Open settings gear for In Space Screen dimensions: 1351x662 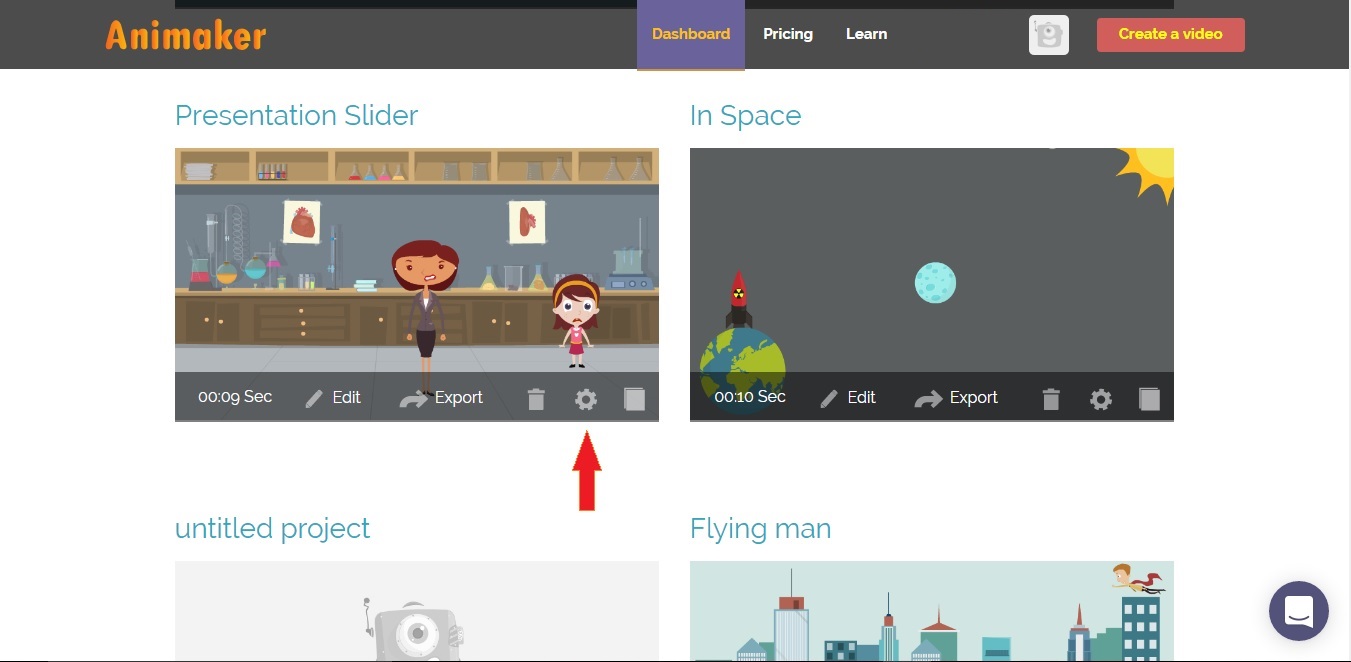point(1101,399)
